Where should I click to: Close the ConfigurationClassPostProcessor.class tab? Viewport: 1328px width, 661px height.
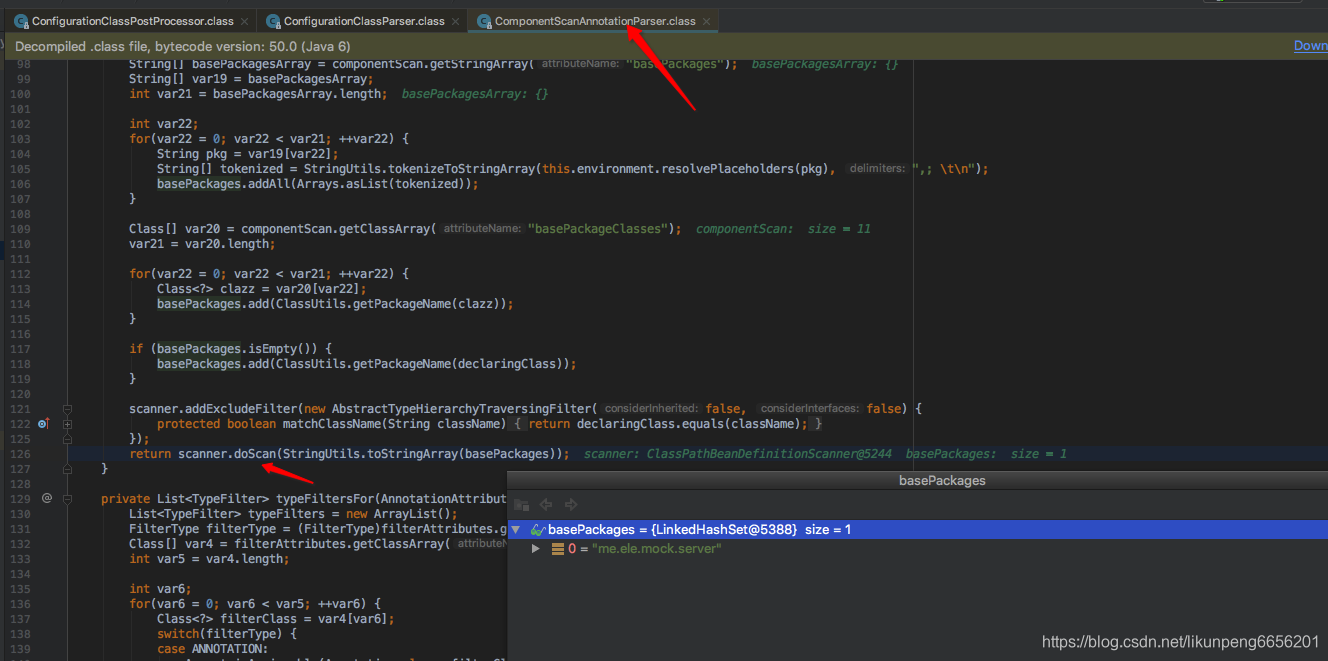pos(245,21)
